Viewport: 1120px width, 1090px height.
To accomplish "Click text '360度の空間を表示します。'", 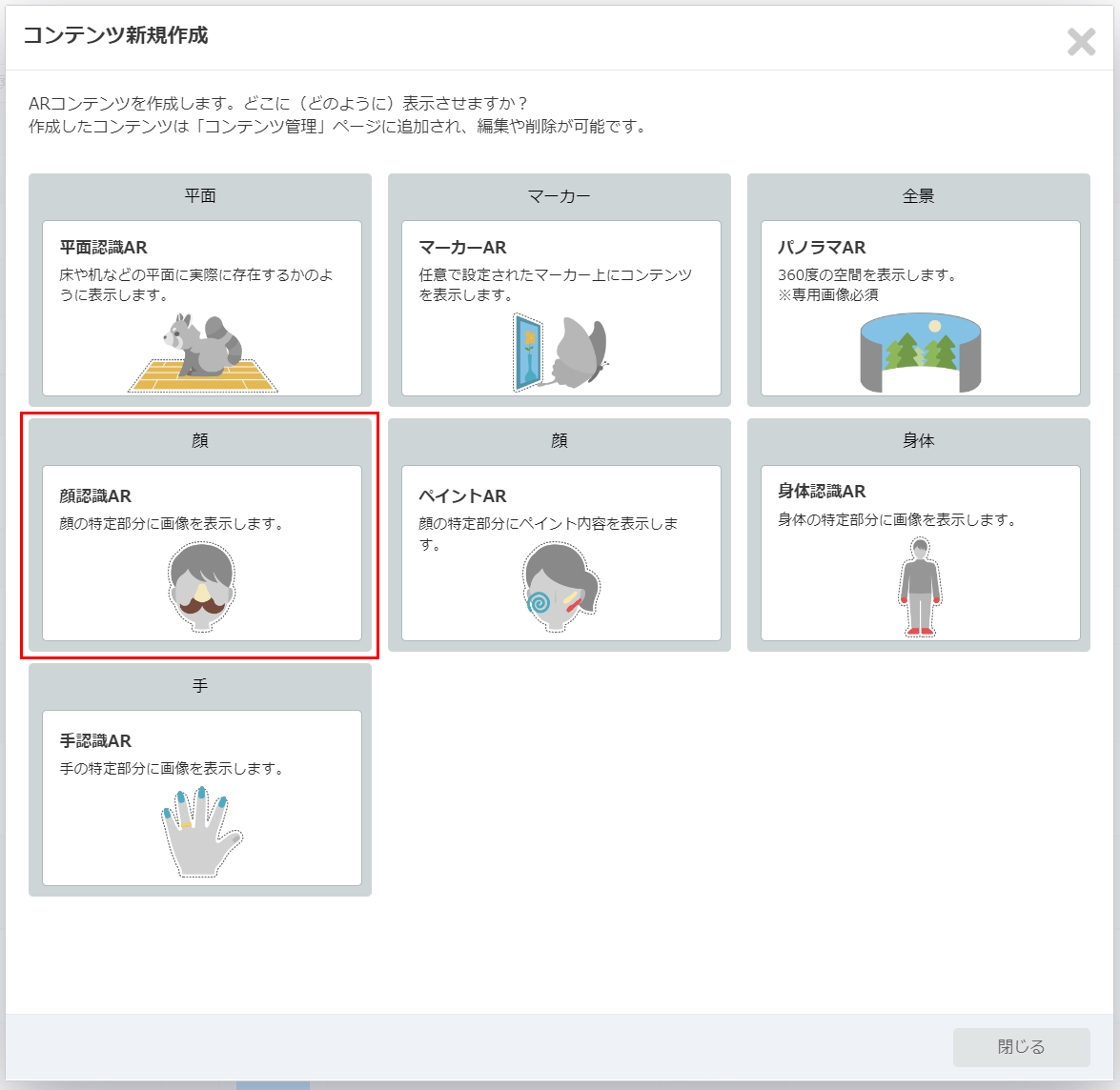I will pos(867,274).
